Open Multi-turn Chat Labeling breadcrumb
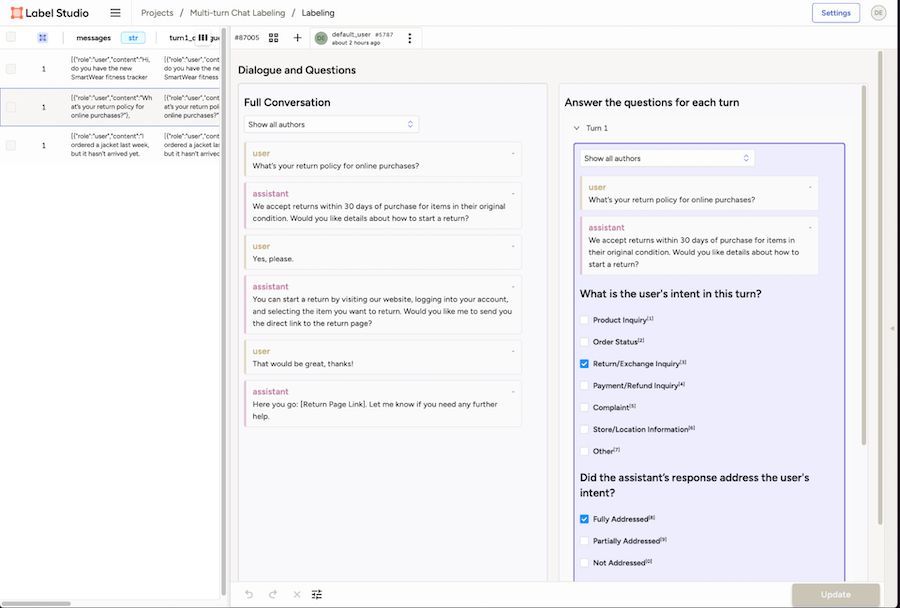 237,13
